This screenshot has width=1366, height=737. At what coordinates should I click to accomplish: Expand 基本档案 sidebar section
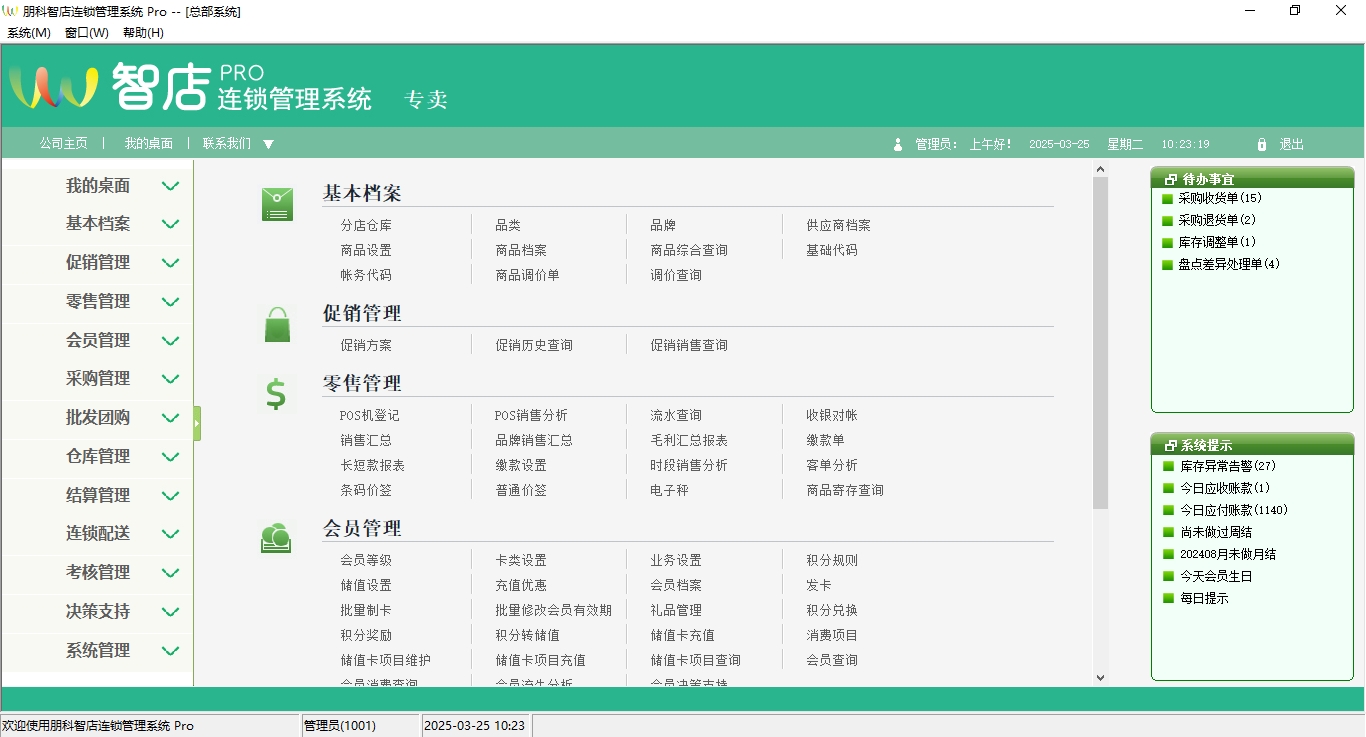click(x=171, y=224)
